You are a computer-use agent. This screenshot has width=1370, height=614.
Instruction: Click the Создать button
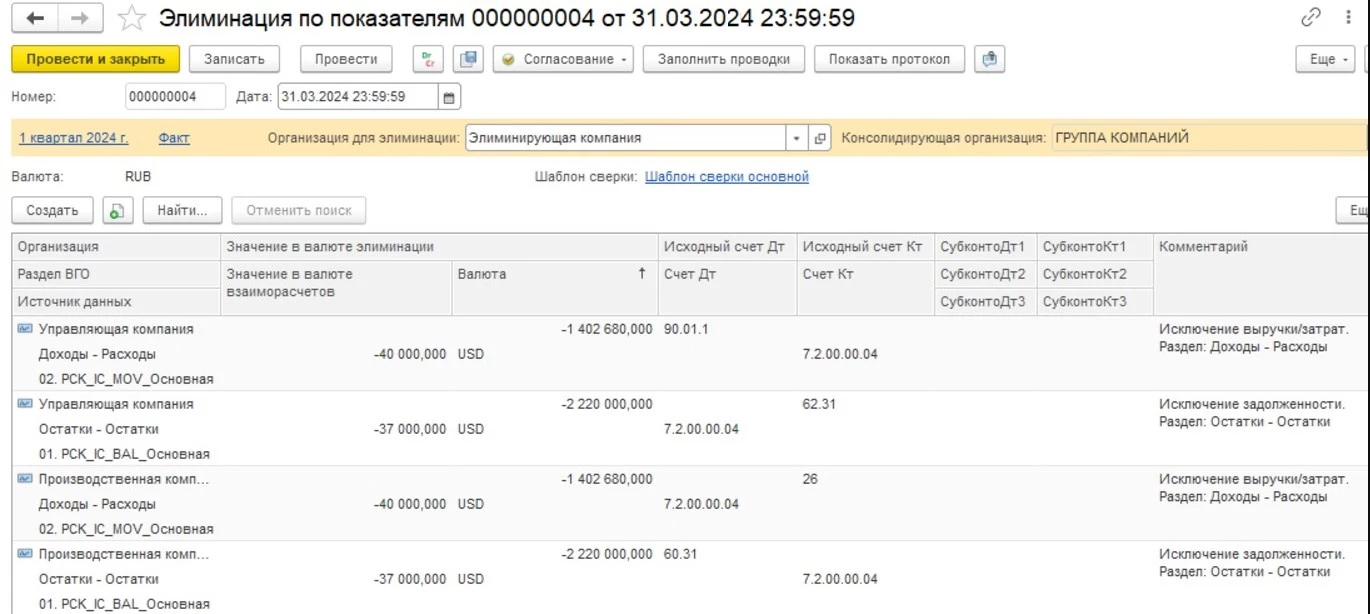[x=52, y=210]
